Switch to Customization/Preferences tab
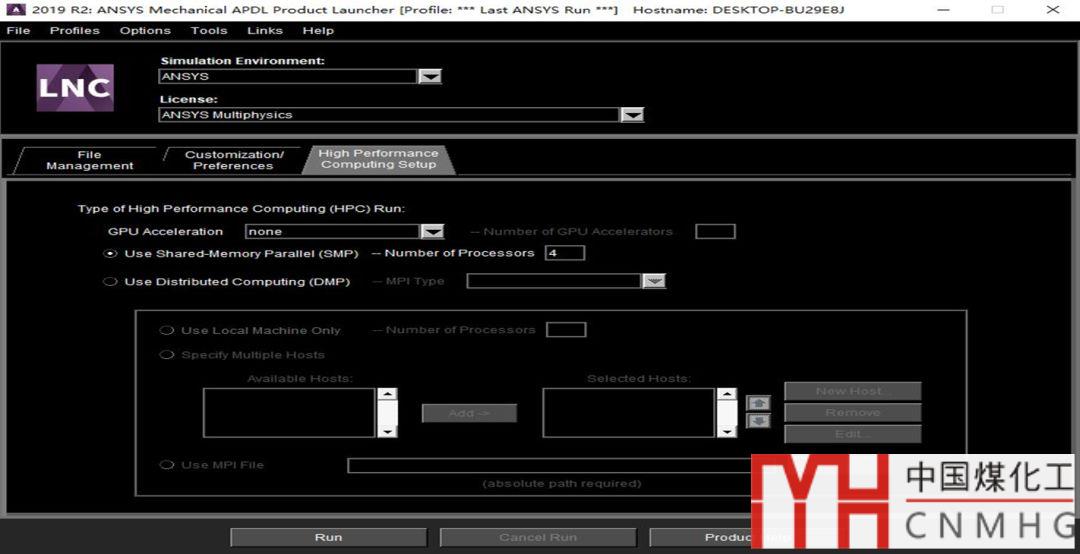Image resolution: width=1080 pixels, height=554 pixels. [x=233, y=160]
